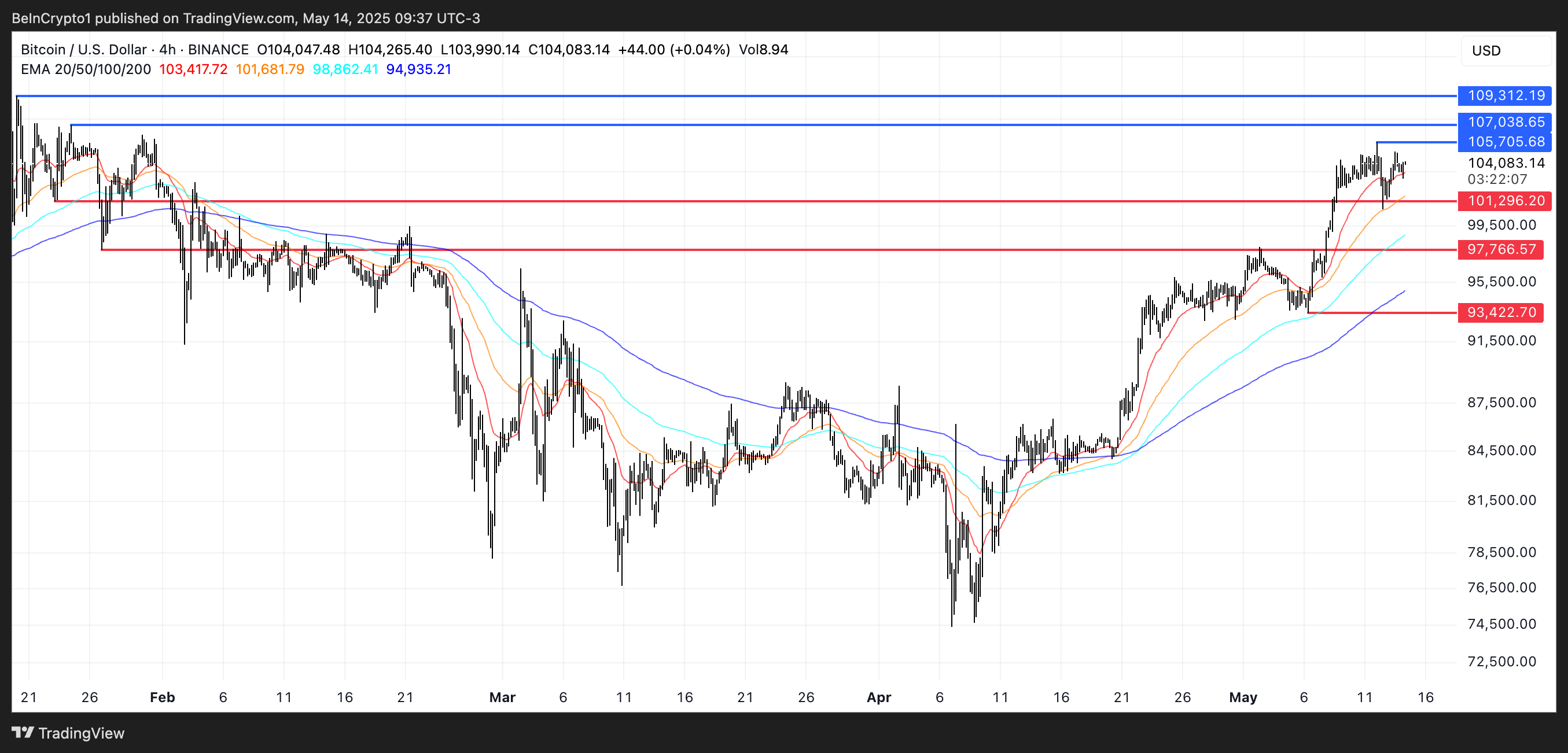Click the TradingView logo icon
The height and width of the screenshot is (753, 1568).
[23, 733]
